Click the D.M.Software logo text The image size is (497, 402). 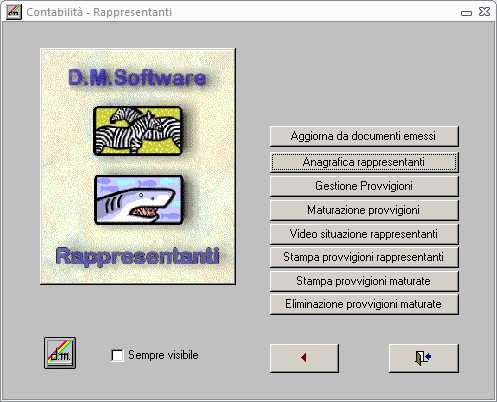coord(137,78)
